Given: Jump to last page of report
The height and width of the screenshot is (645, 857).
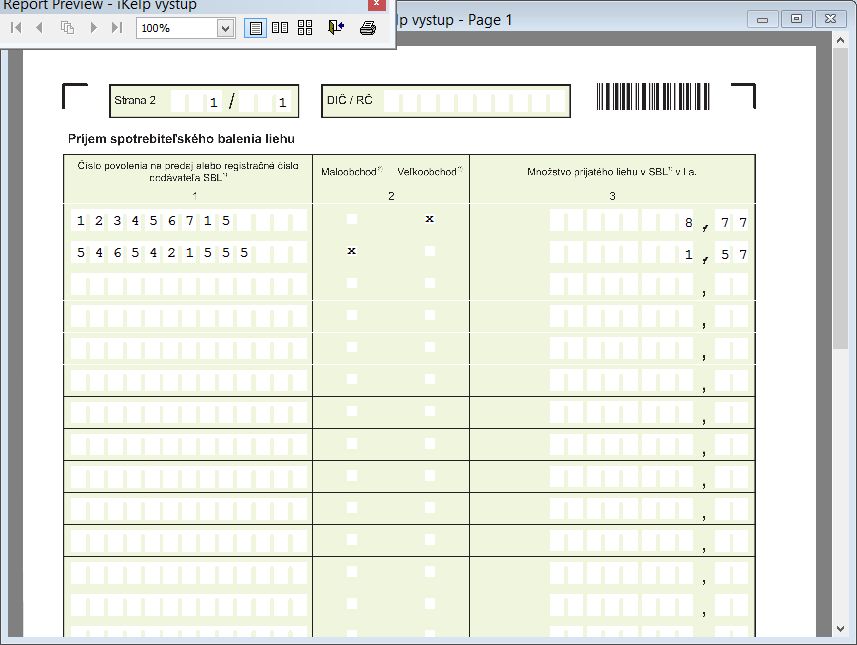Looking at the screenshot, I should point(117,28).
